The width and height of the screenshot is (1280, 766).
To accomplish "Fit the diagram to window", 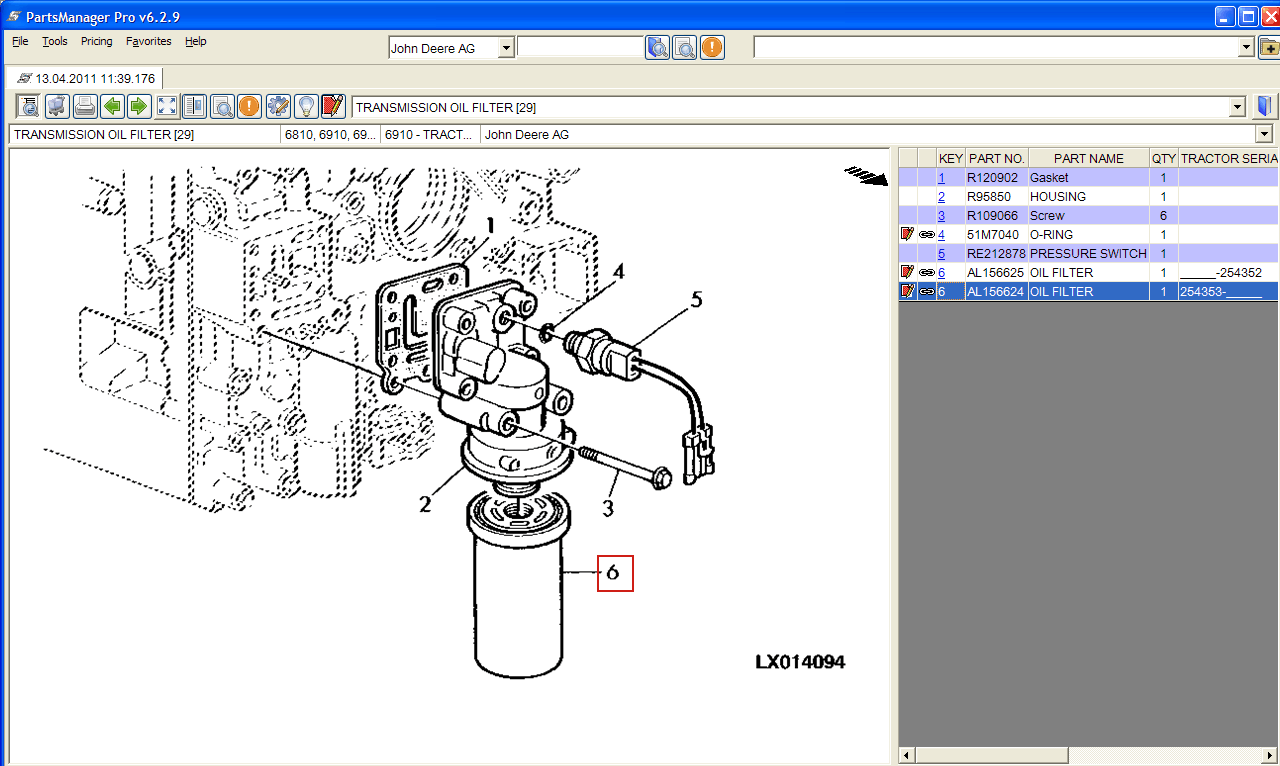I will coord(167,107).
